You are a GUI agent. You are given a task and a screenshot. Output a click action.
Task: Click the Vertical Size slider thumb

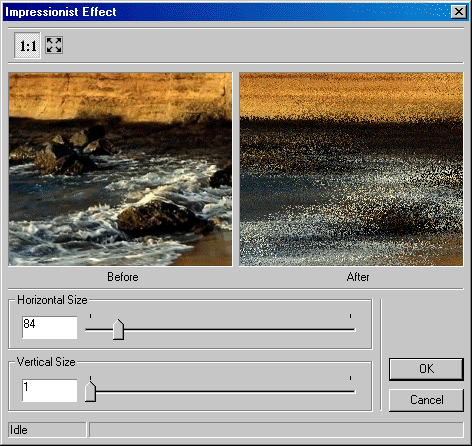click(90, 391)
